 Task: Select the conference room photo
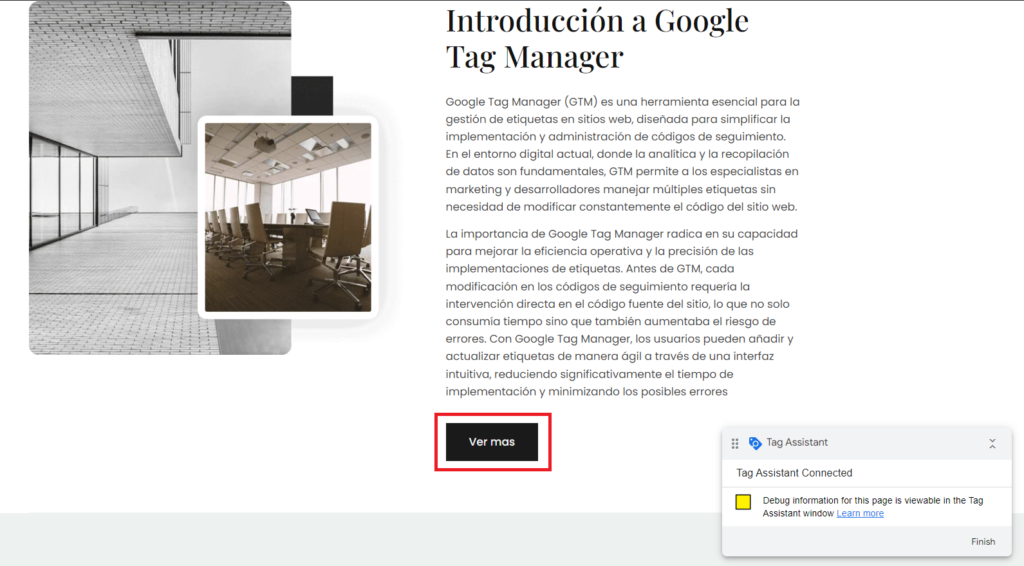[x=288, y=217]
